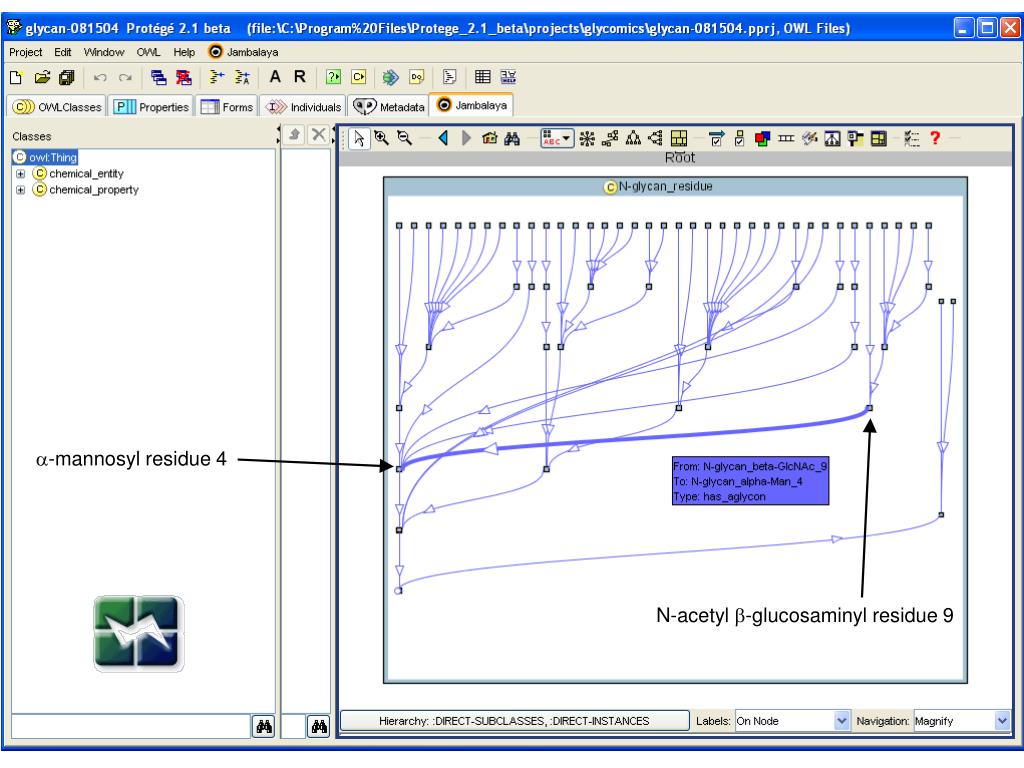
Task: Click the green bug-shaped toolbar icon
Action: pyautogui.click(x=391, y=77)
